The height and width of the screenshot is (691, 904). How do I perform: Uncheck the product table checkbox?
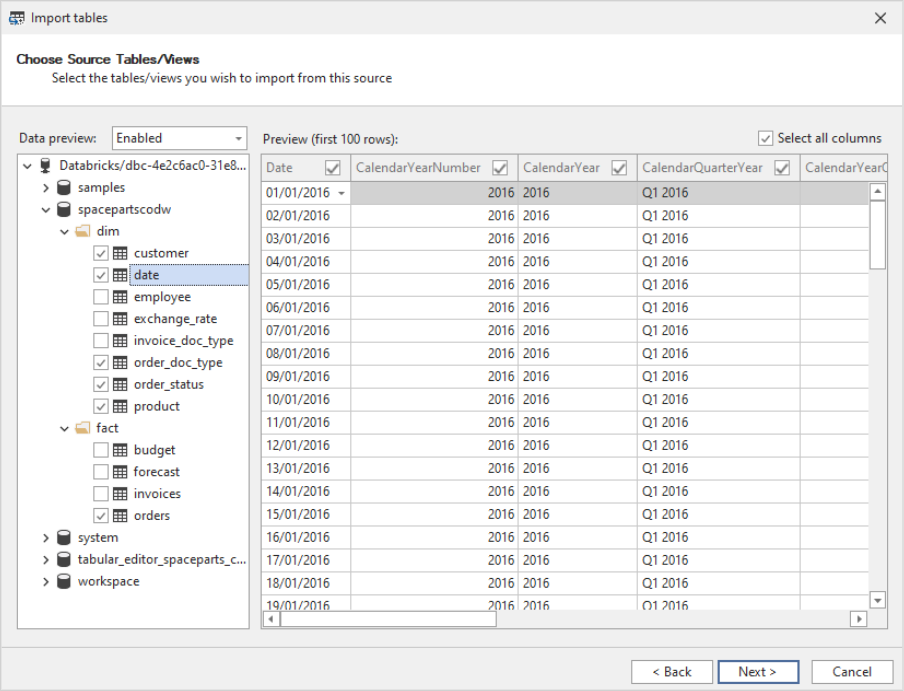tap(100, 405)
